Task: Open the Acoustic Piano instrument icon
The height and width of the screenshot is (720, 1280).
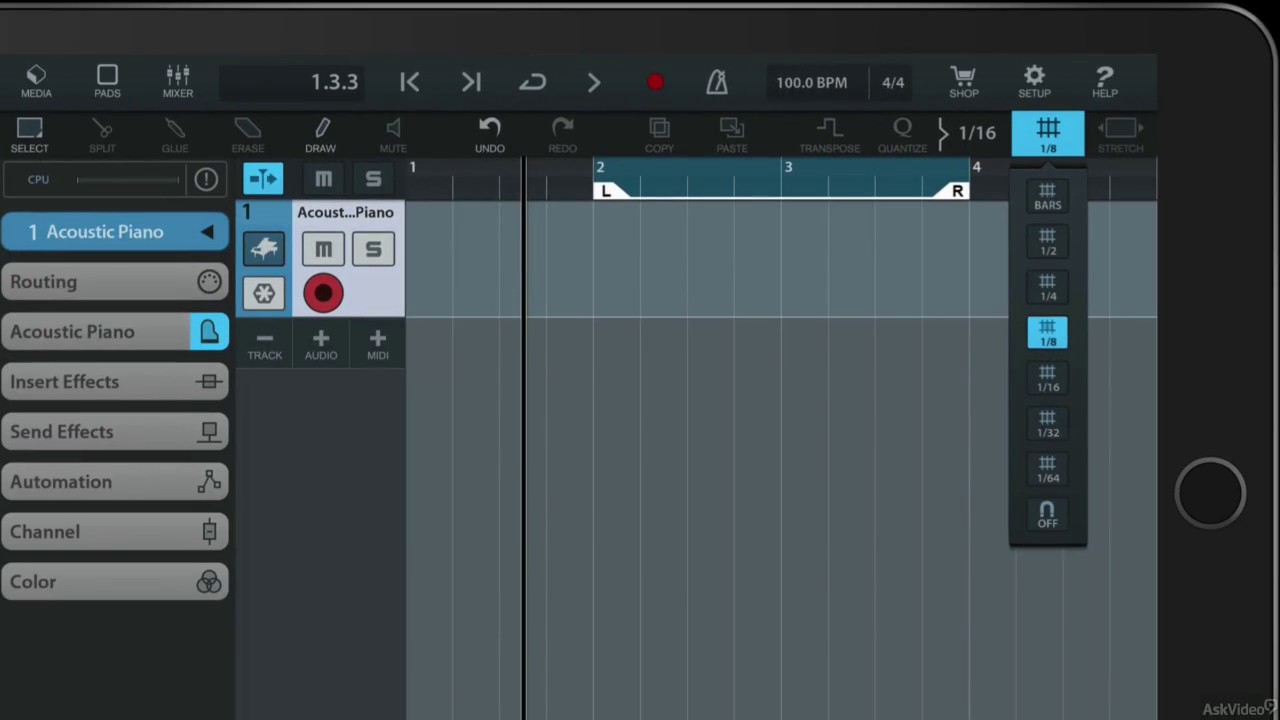Action: [x=264, y=249]
